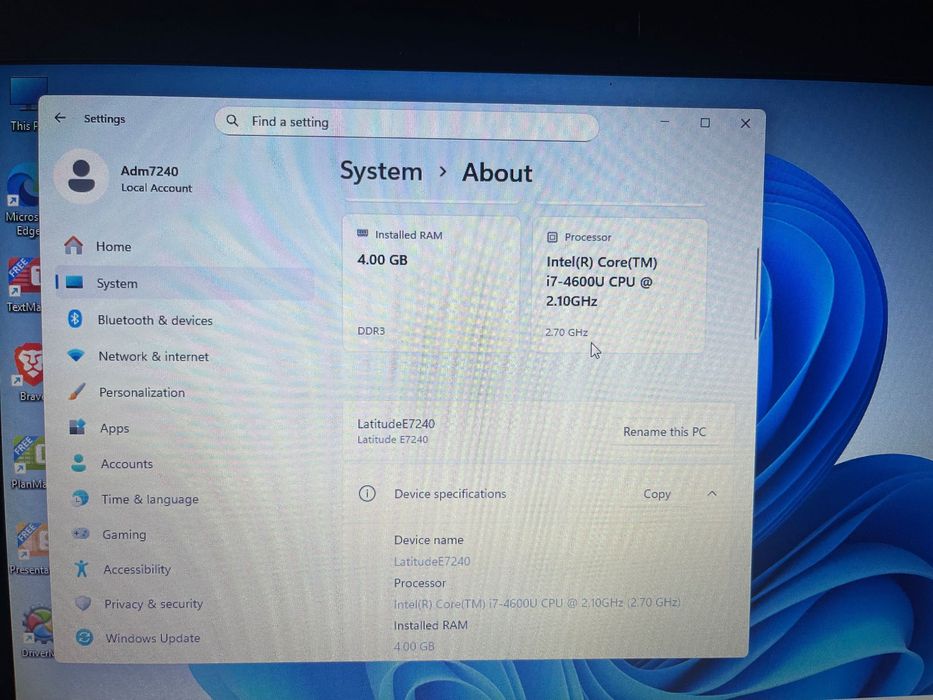Image resolution: width=933 pixels, height=700 pixels.
Task: Minimize the Settings window
Action: point(665,121)
